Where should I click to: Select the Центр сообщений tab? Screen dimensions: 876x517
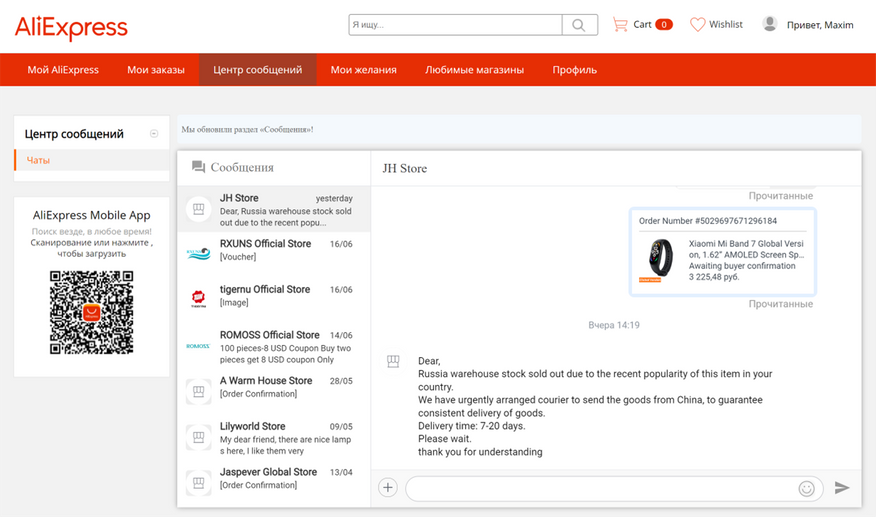[x=258, y=70]
